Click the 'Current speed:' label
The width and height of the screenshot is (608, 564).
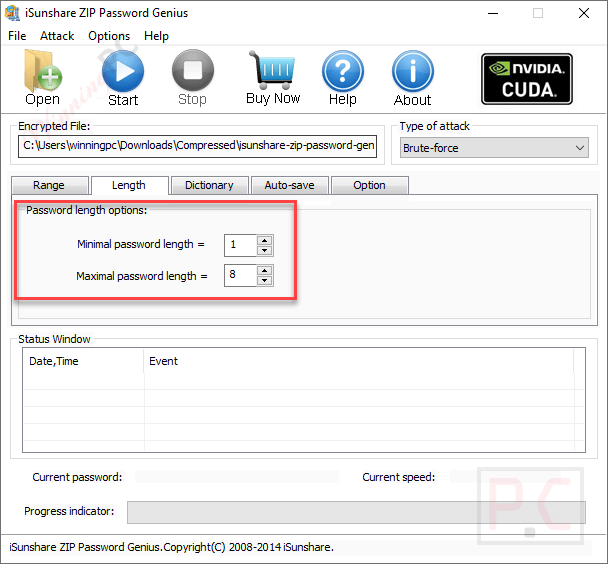[399, 477]
